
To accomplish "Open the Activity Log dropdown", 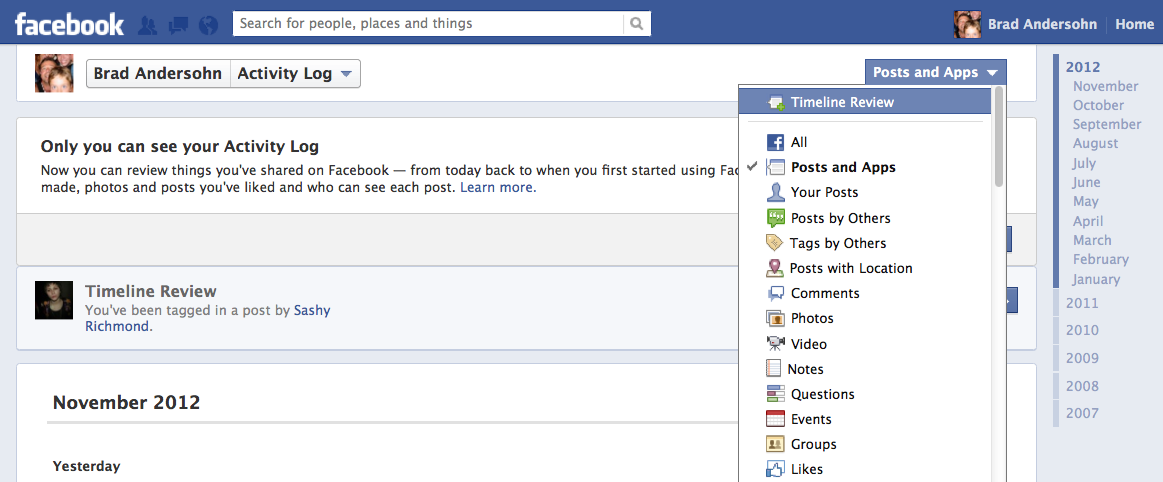I will (x=295, y=74).
